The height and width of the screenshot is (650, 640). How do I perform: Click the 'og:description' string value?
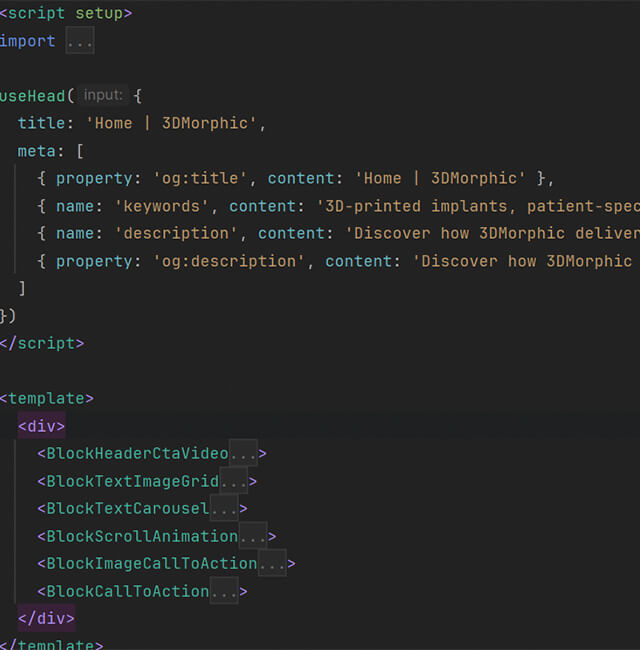tap(229, 261)
